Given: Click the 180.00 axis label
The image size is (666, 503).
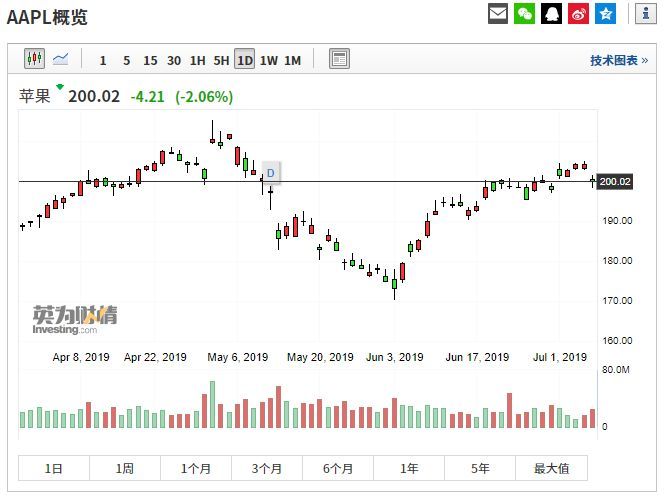Looking at the screenshot, I should (x=617, y=260).
